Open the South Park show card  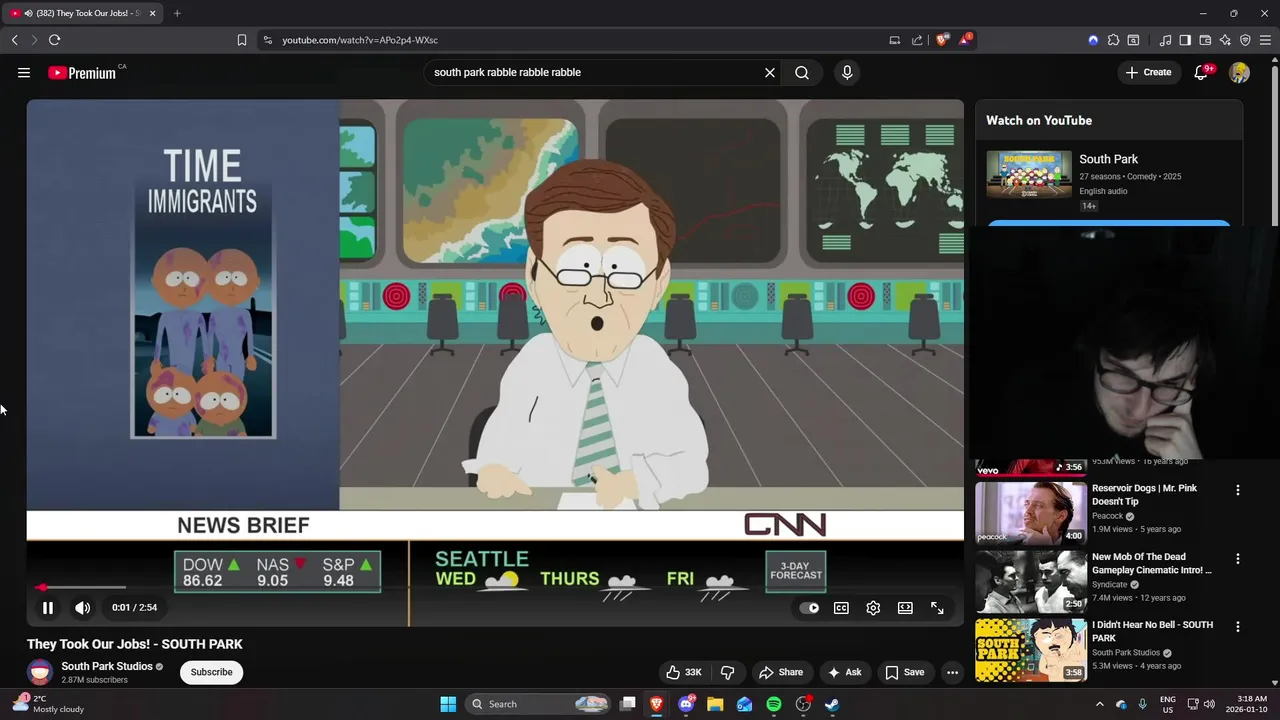click(x=1108, y=180)
